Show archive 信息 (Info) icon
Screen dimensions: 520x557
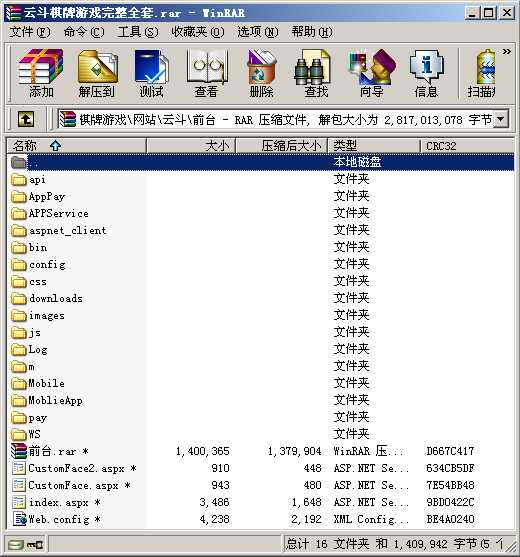click(426, 73)
